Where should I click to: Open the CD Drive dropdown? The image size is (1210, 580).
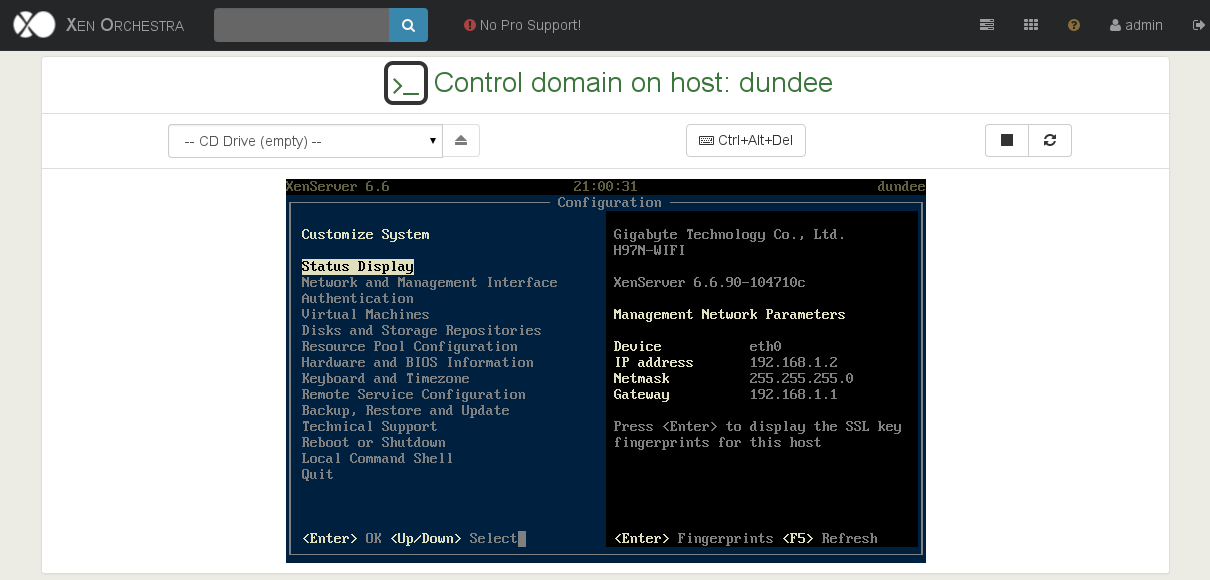(305, 141)
